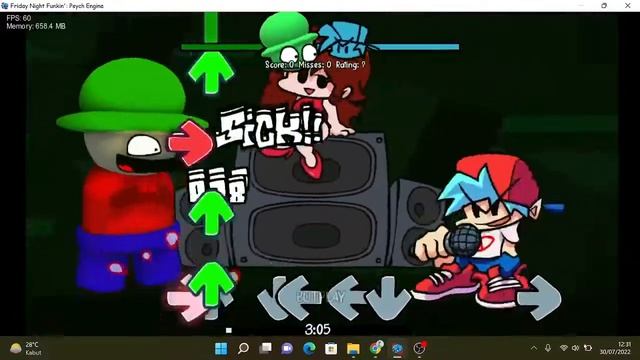Click the green portion of the health bar
The height and width of the screenshot is (360, 640).
pos(222,47)
